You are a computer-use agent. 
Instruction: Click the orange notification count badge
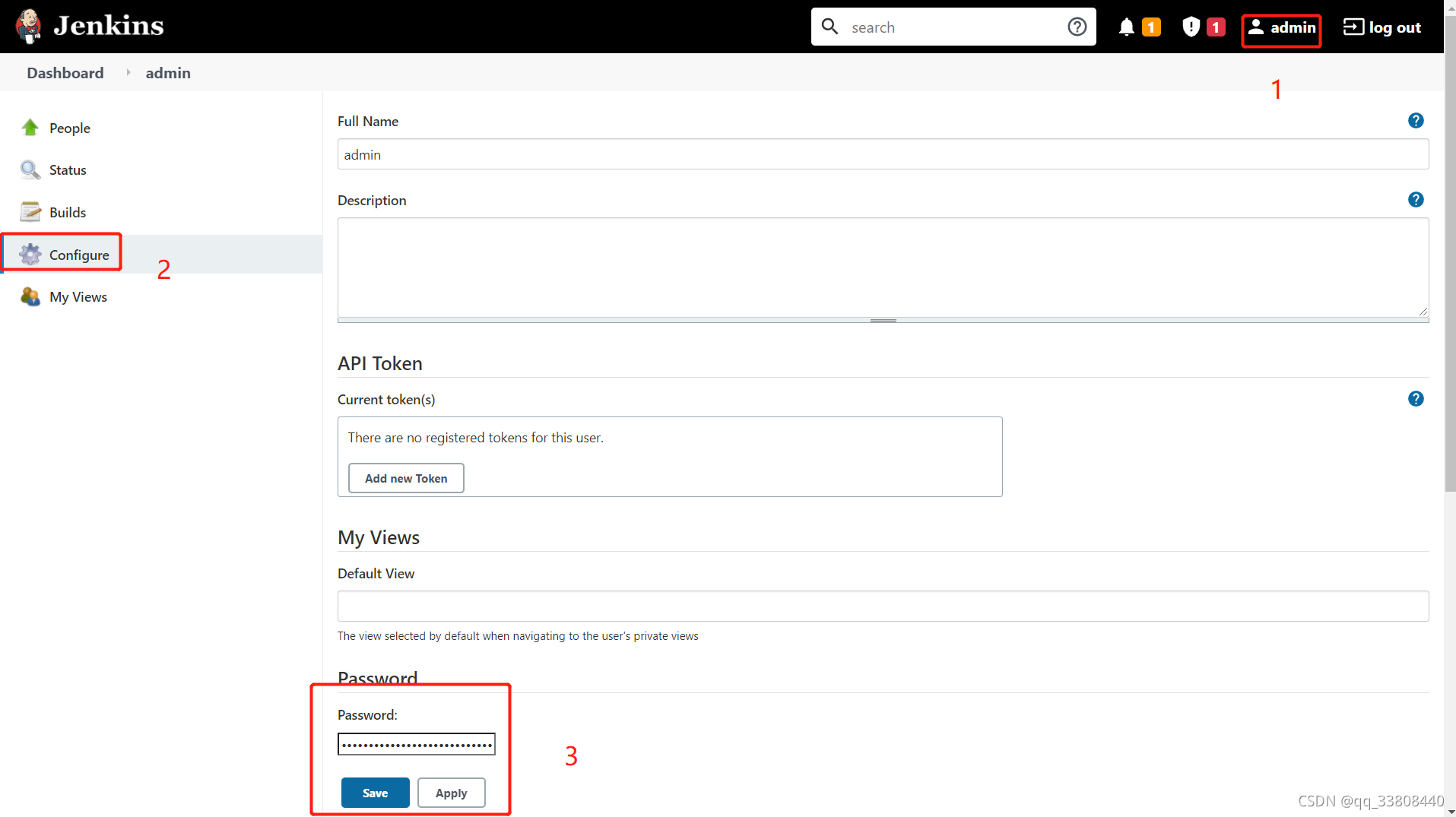tap(1151, 27)
